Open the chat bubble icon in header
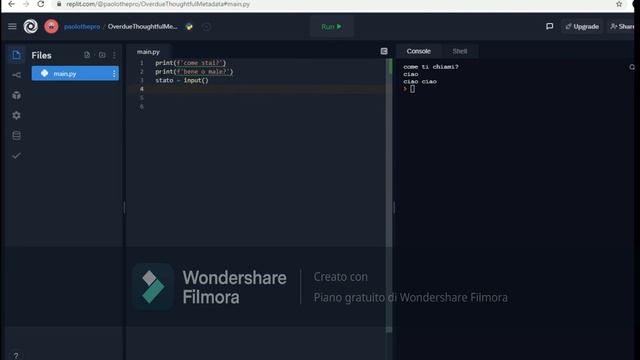The width and height of the screenshot is (640, 360). 549,27
